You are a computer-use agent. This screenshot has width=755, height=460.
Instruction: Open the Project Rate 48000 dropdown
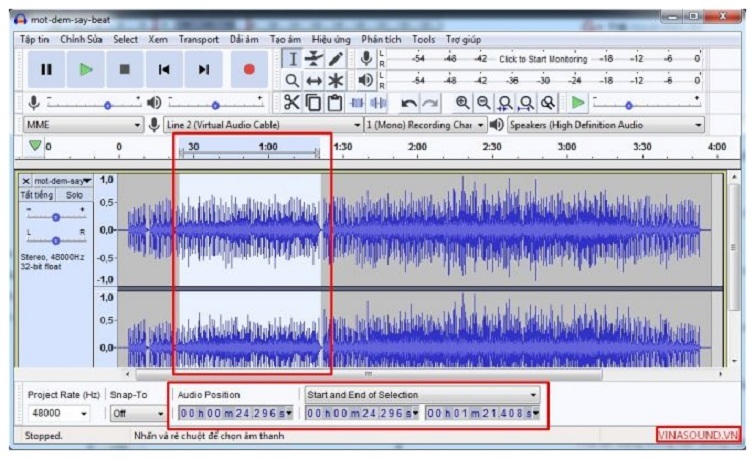click(x=58, y=413)
